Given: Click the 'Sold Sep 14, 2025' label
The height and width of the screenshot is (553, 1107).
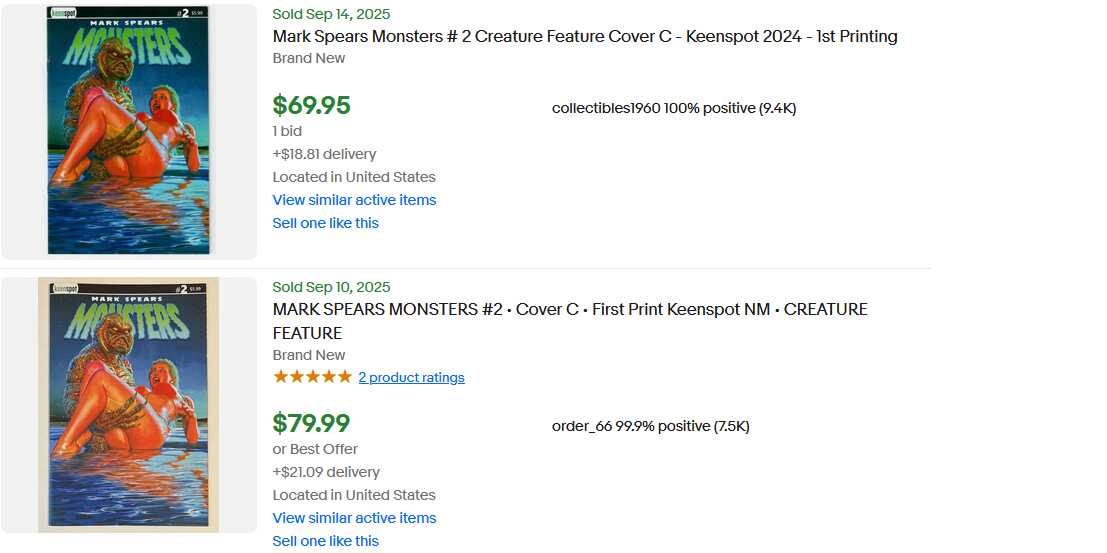Looking at the screenshot, I should (x=331, y=14).
